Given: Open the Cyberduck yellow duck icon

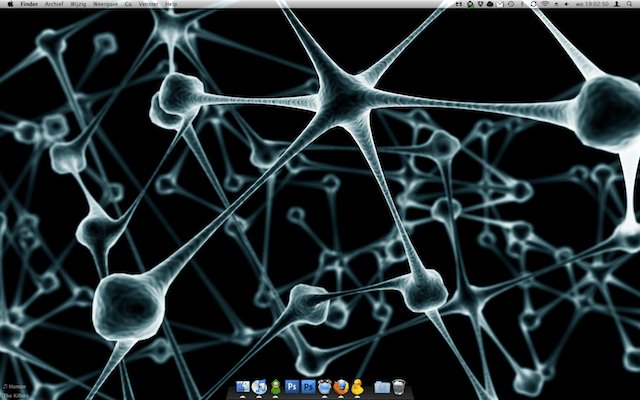Looking at the screenshot, I should point(357,386).
